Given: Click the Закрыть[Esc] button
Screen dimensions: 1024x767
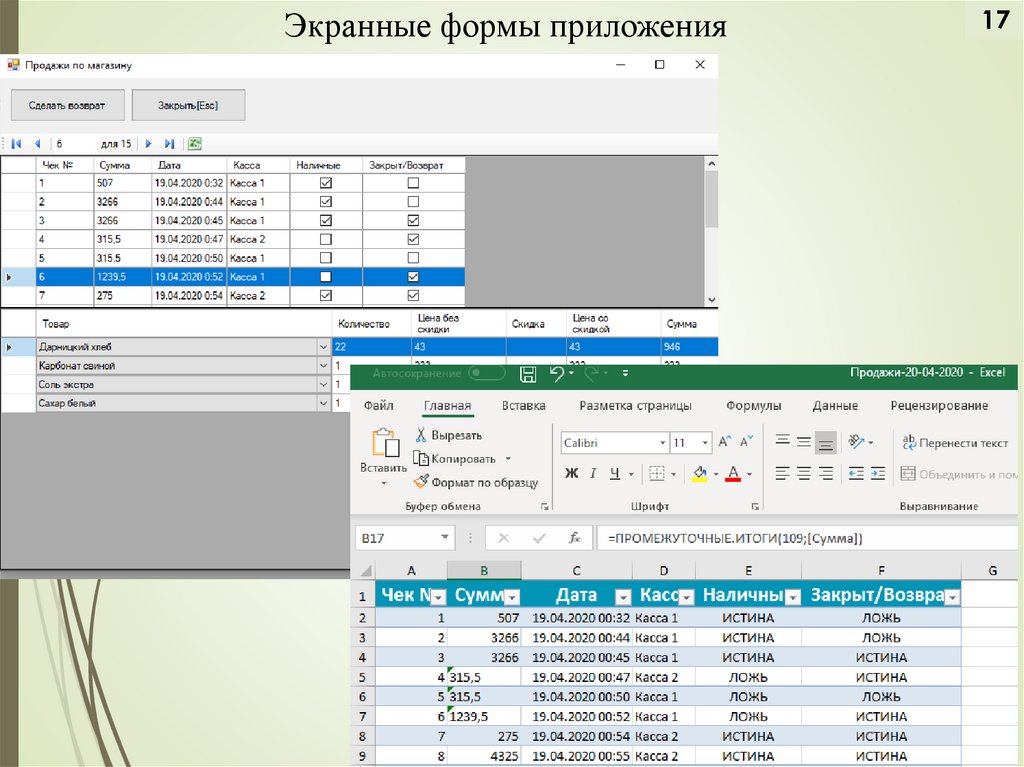Looking at the screenshot, I should pos(188,105).
